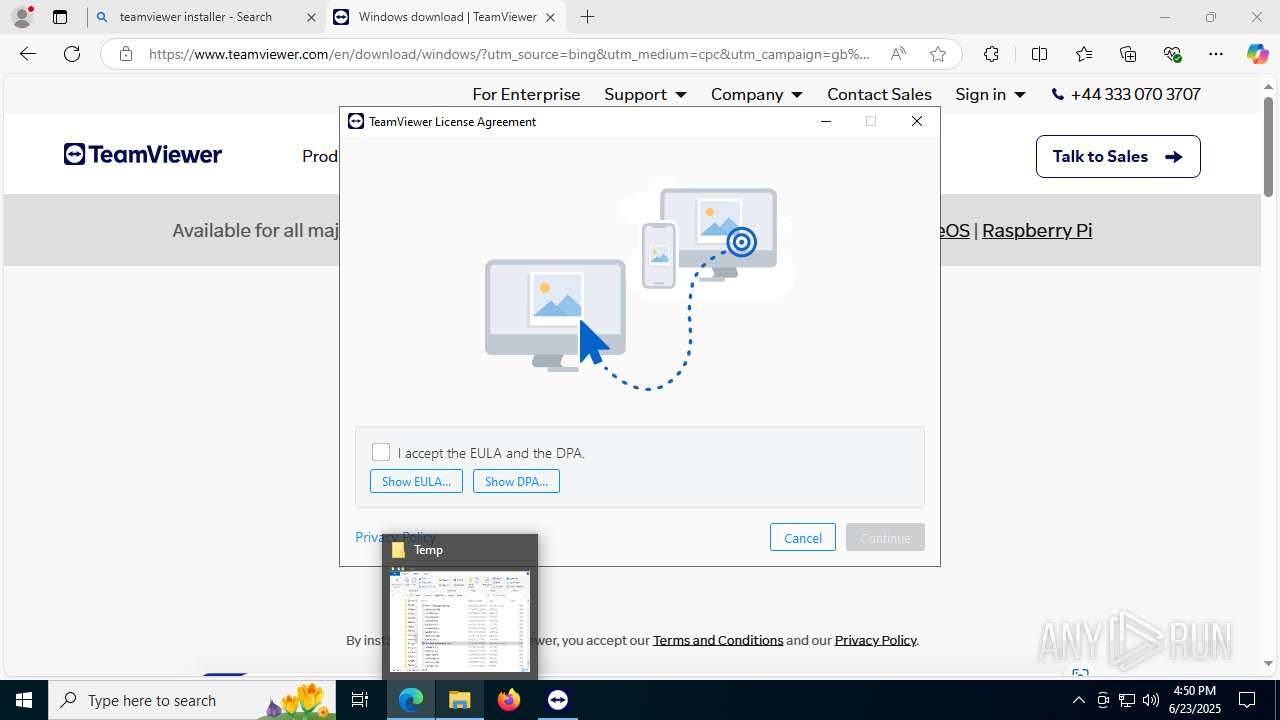The width and height of the screenshot is (1280, 720).
Task: Open the volume speaker tray icon
Action: tap(1151, 700)
